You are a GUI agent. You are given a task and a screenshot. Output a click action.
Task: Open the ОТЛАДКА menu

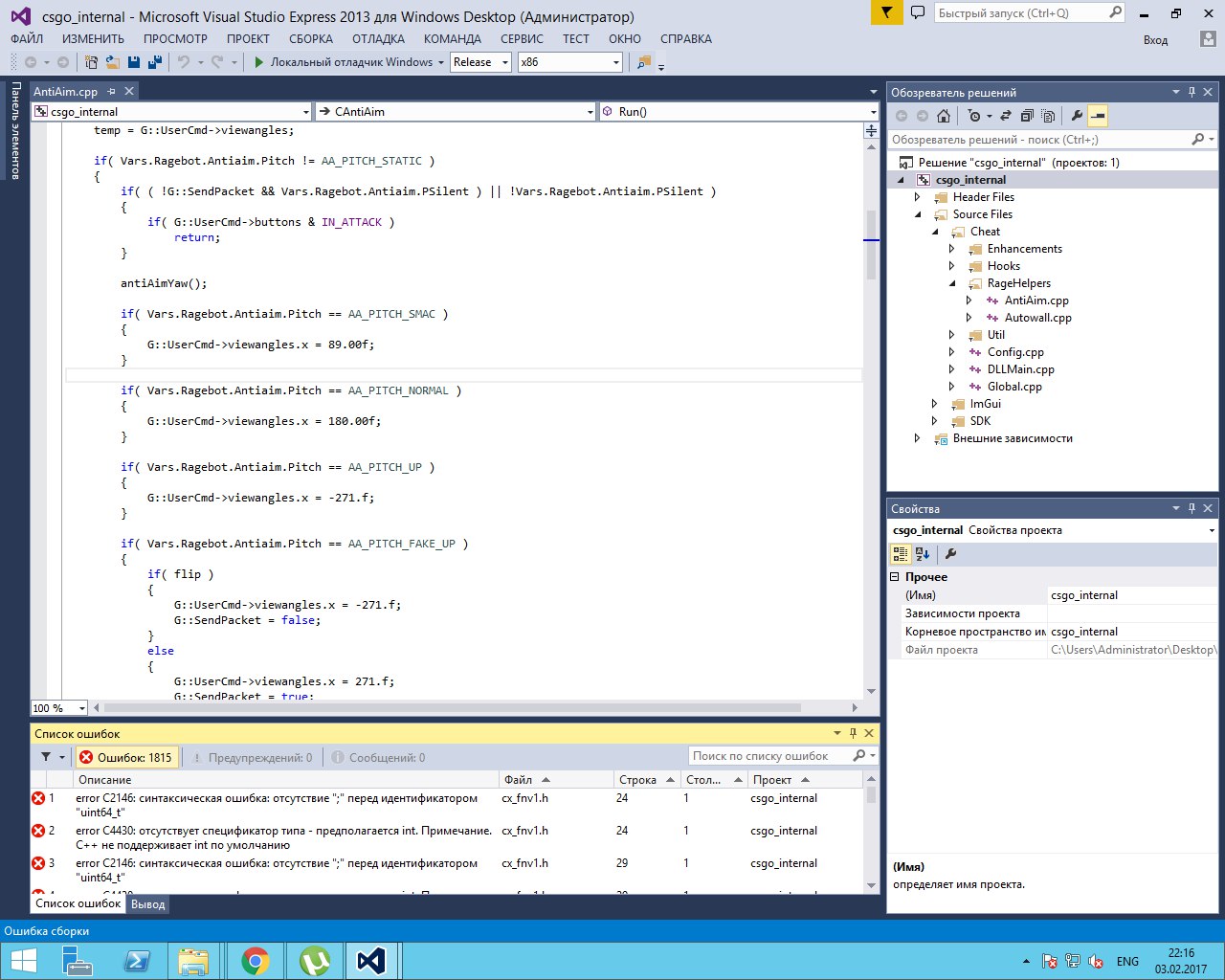[x=378, y=39]
